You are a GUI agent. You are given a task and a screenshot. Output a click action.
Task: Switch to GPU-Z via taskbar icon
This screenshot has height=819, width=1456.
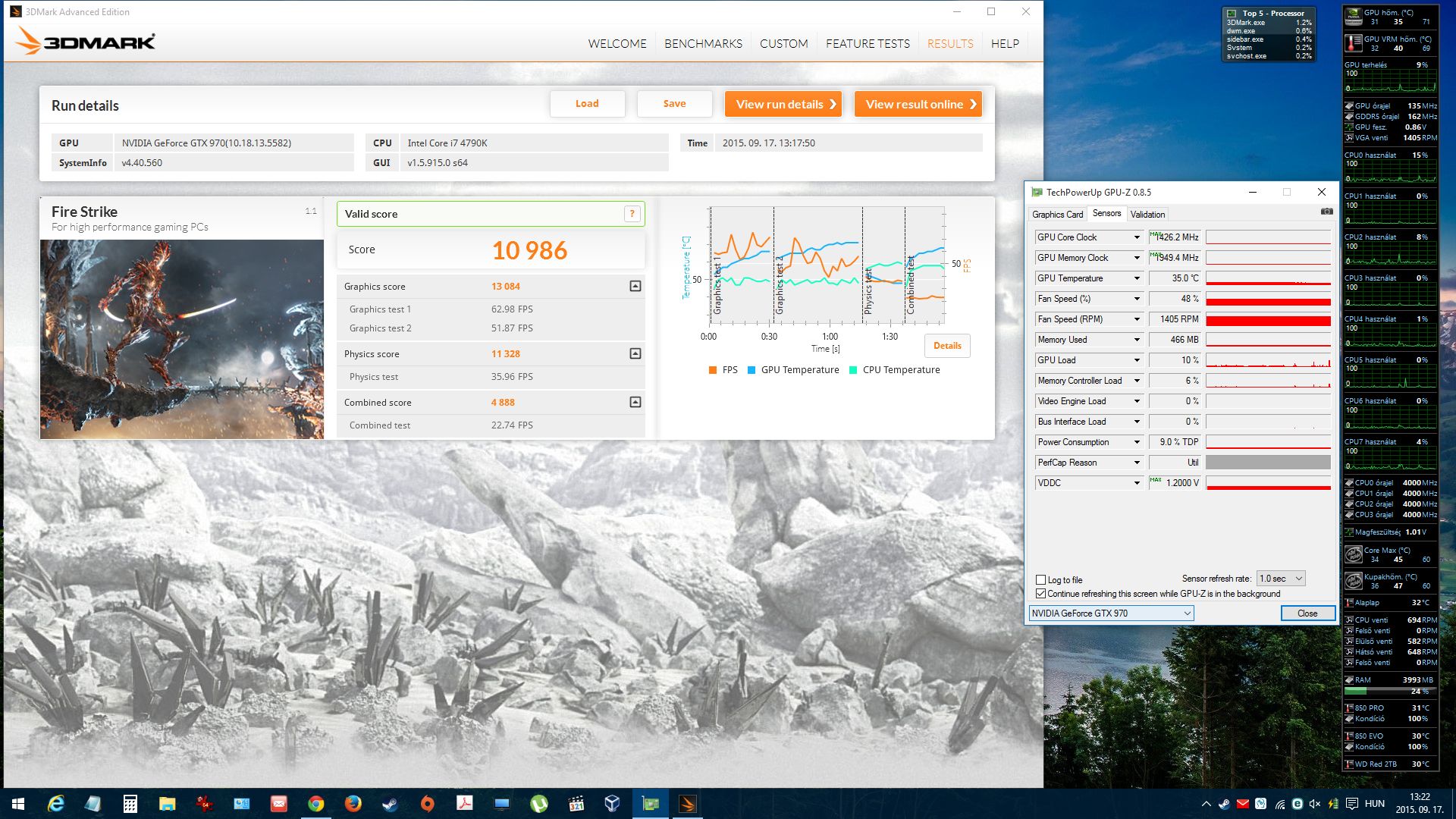pyautogui.click(x=651, y=804)
